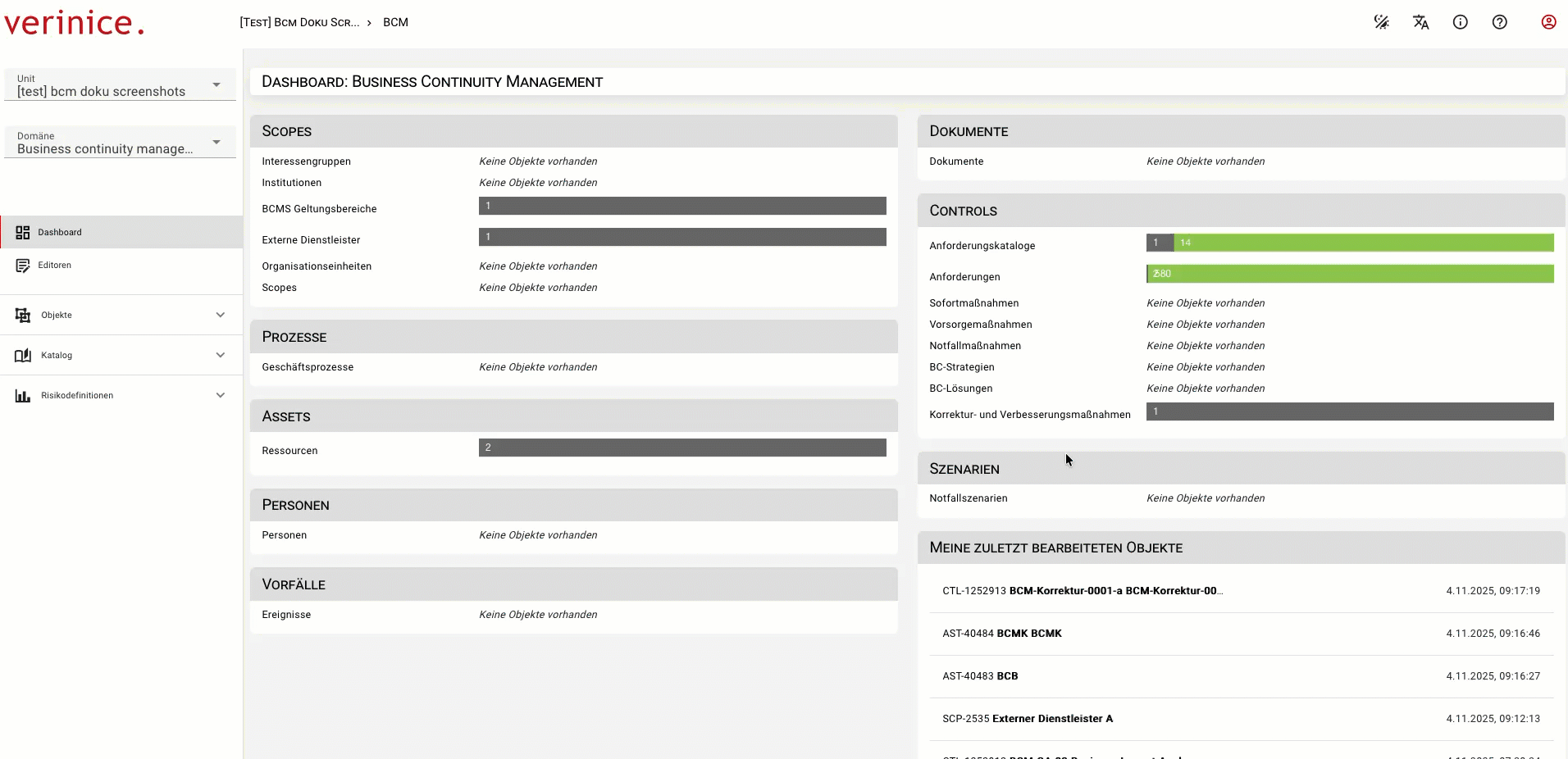Toggle the dark/light theme icon

click(x=1382, y=22)
